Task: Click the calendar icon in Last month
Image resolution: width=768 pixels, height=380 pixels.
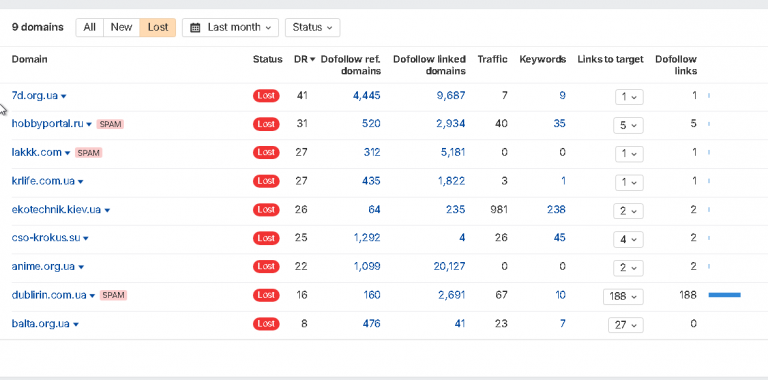Action: point(195,27)
